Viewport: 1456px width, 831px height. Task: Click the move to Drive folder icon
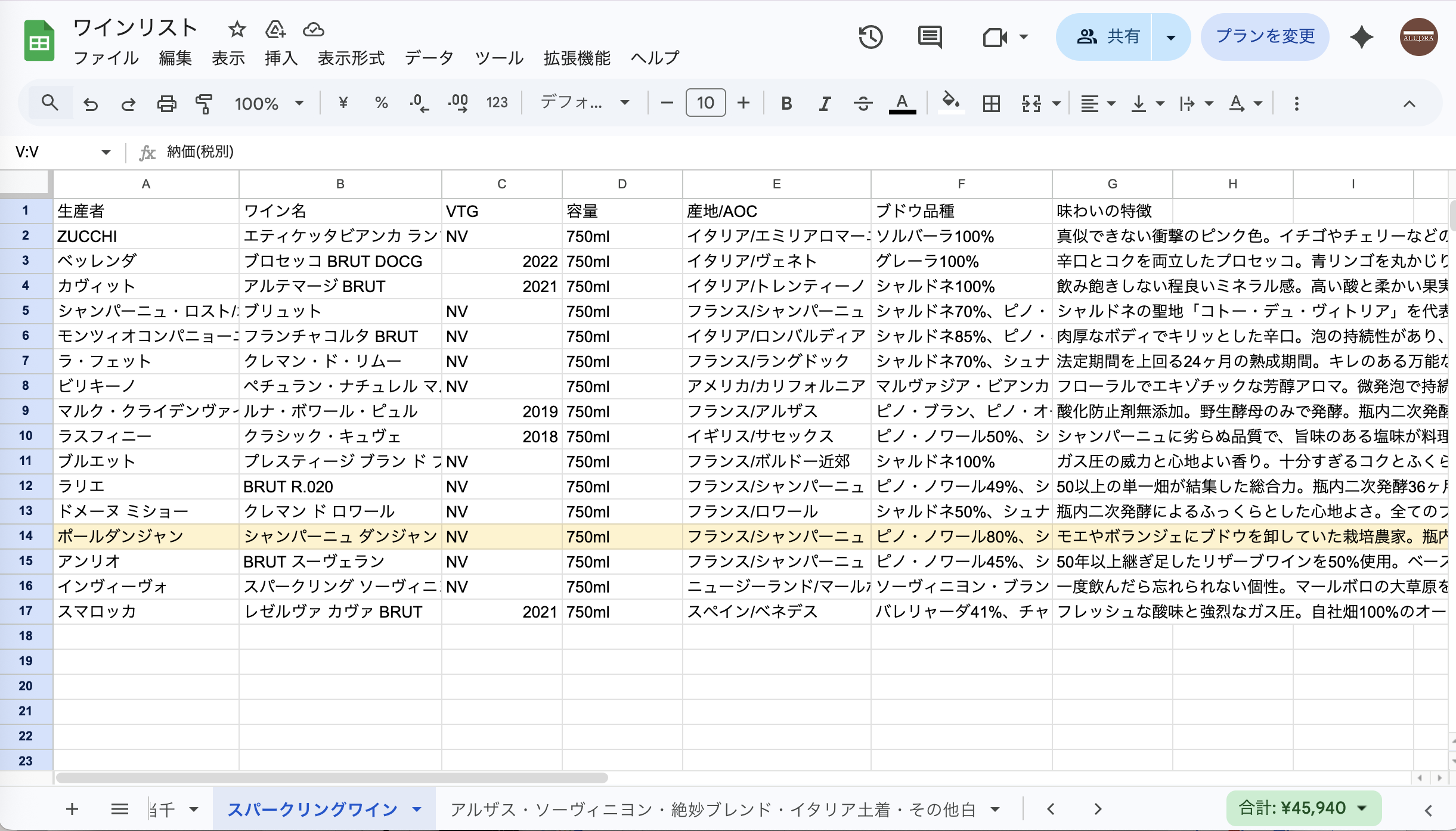[275, 29]
